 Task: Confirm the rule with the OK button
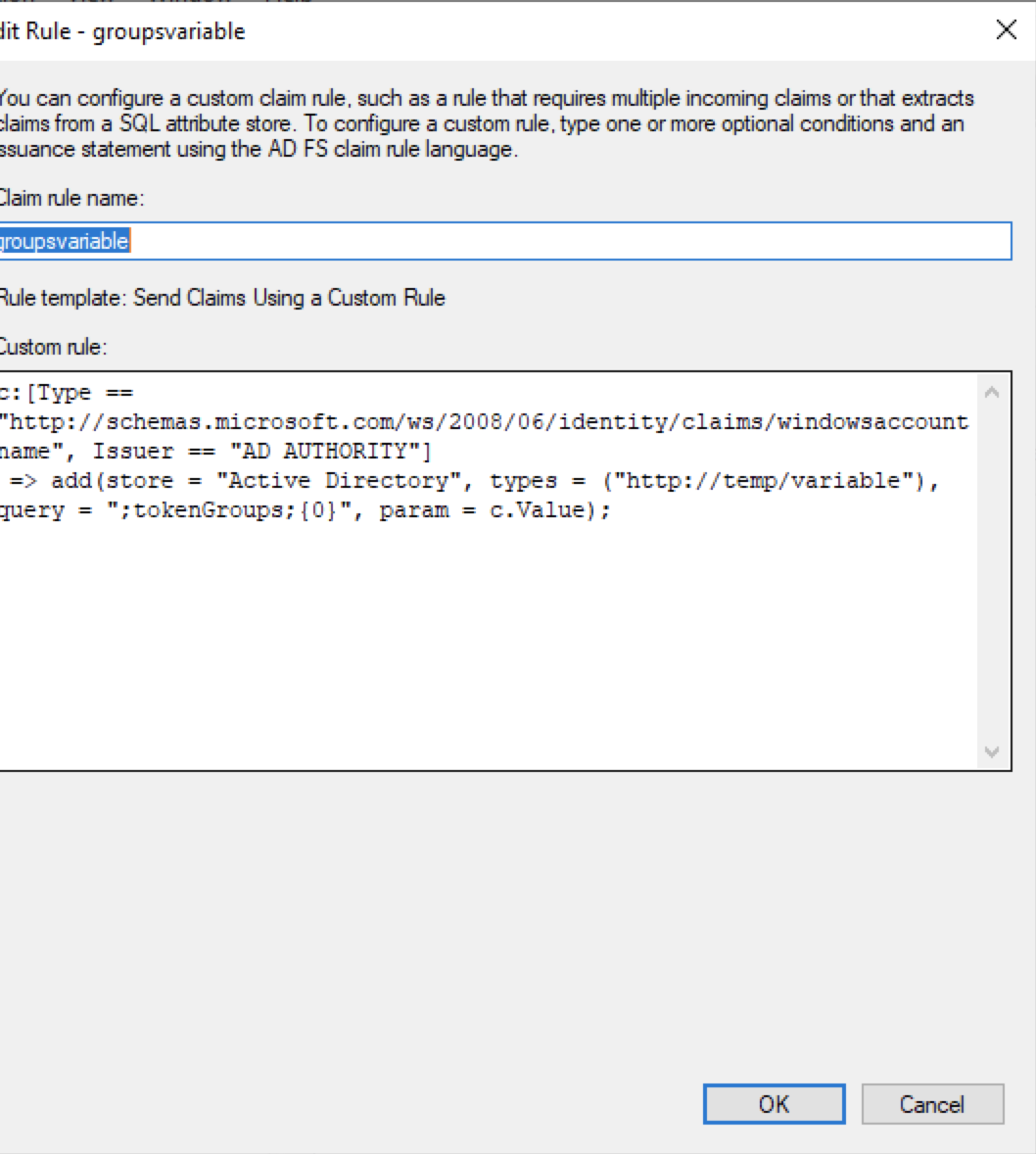click(x=774, y=1104)
